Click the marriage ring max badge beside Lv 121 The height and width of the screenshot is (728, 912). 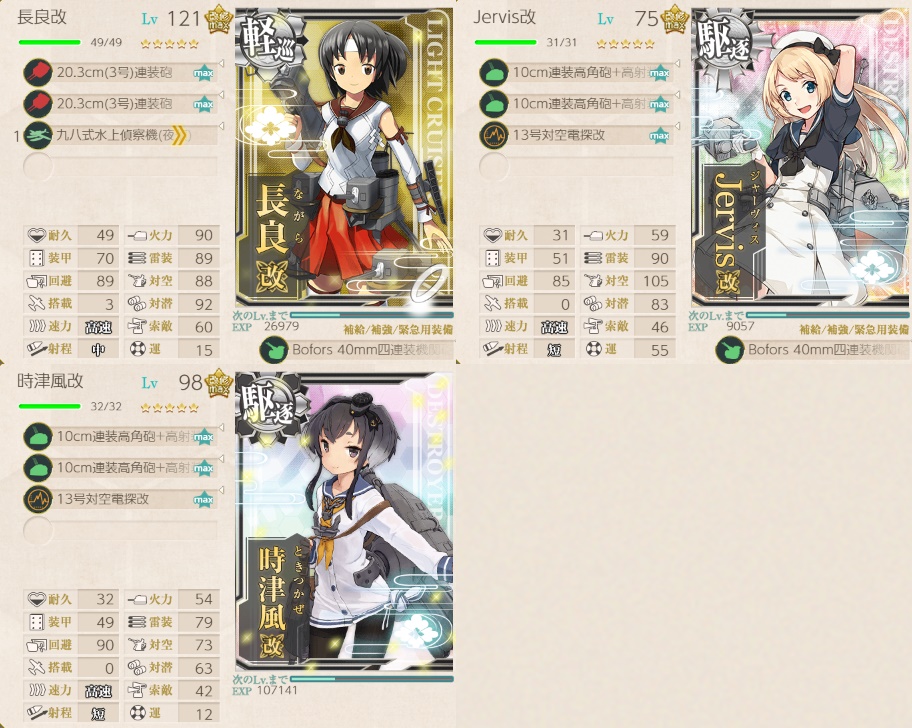tap(219, 20)
